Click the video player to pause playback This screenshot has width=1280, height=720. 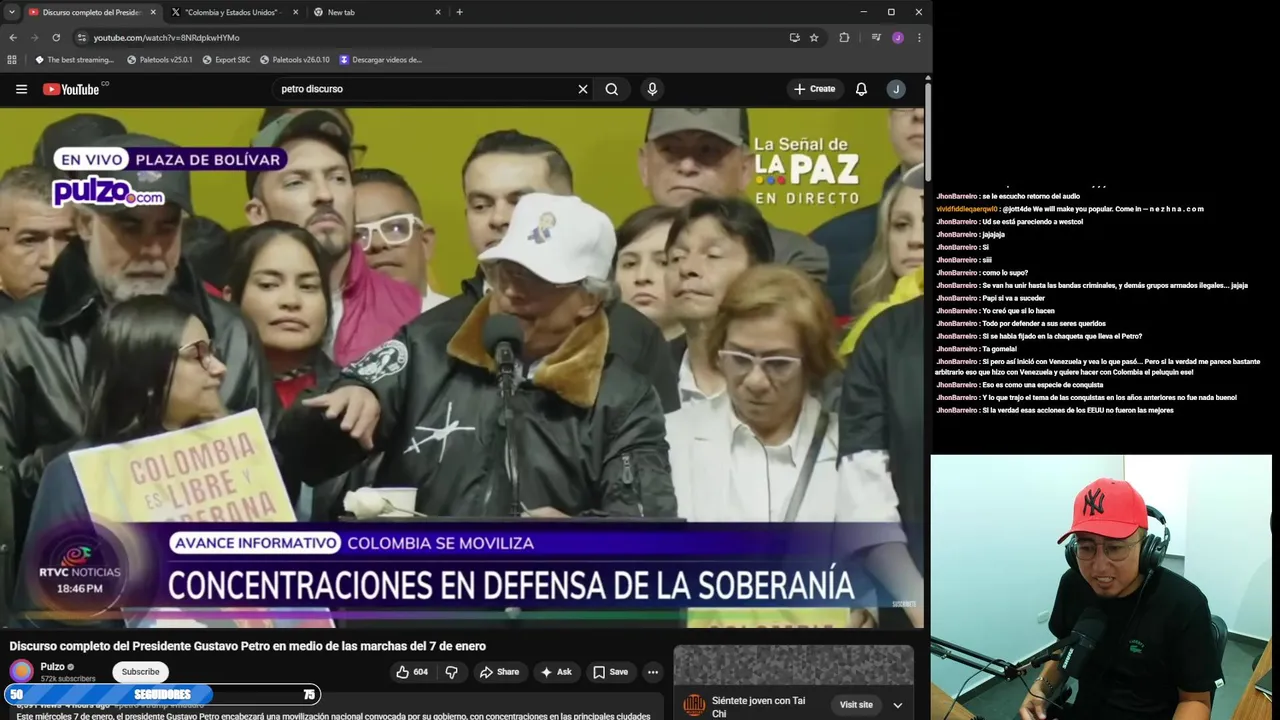click(x=462, y=368)
